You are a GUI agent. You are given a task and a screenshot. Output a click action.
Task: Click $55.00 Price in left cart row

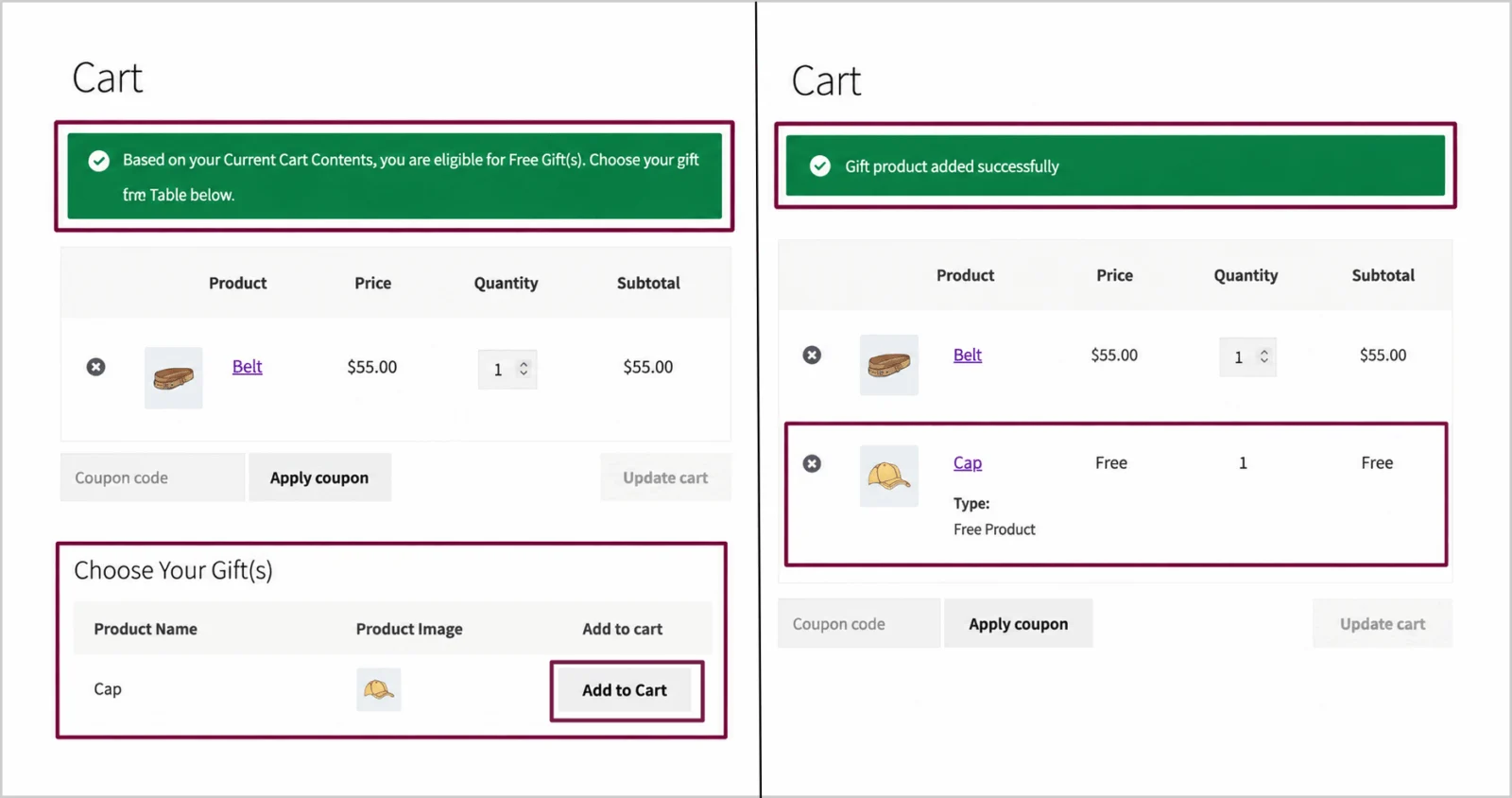pos(371,367)
